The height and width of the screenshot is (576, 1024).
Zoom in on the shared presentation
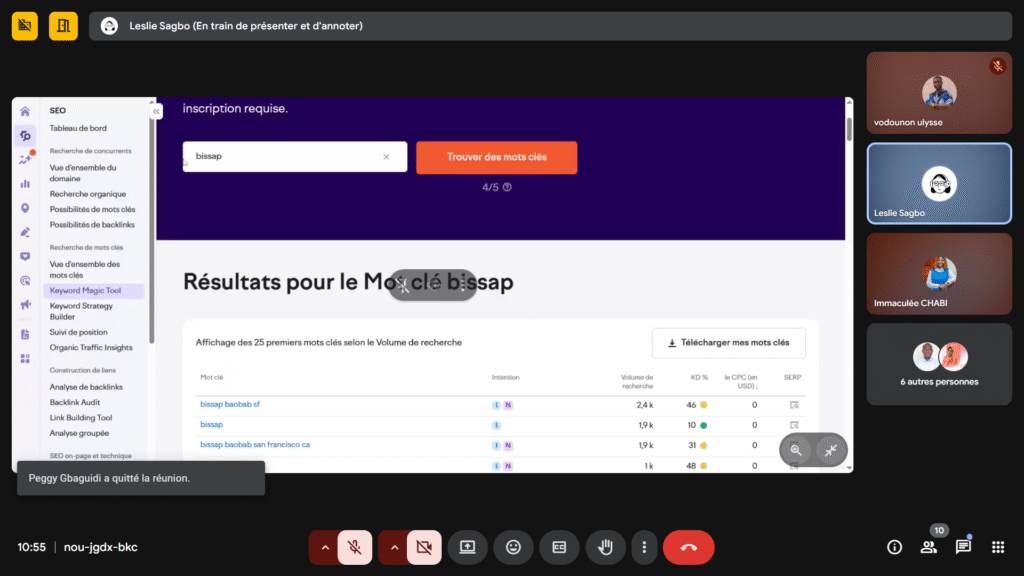pos(796,450)
